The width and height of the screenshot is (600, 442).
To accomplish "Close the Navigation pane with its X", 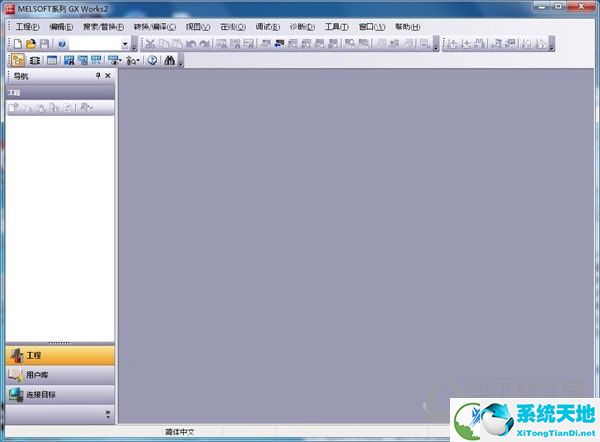I will (108, 76).
